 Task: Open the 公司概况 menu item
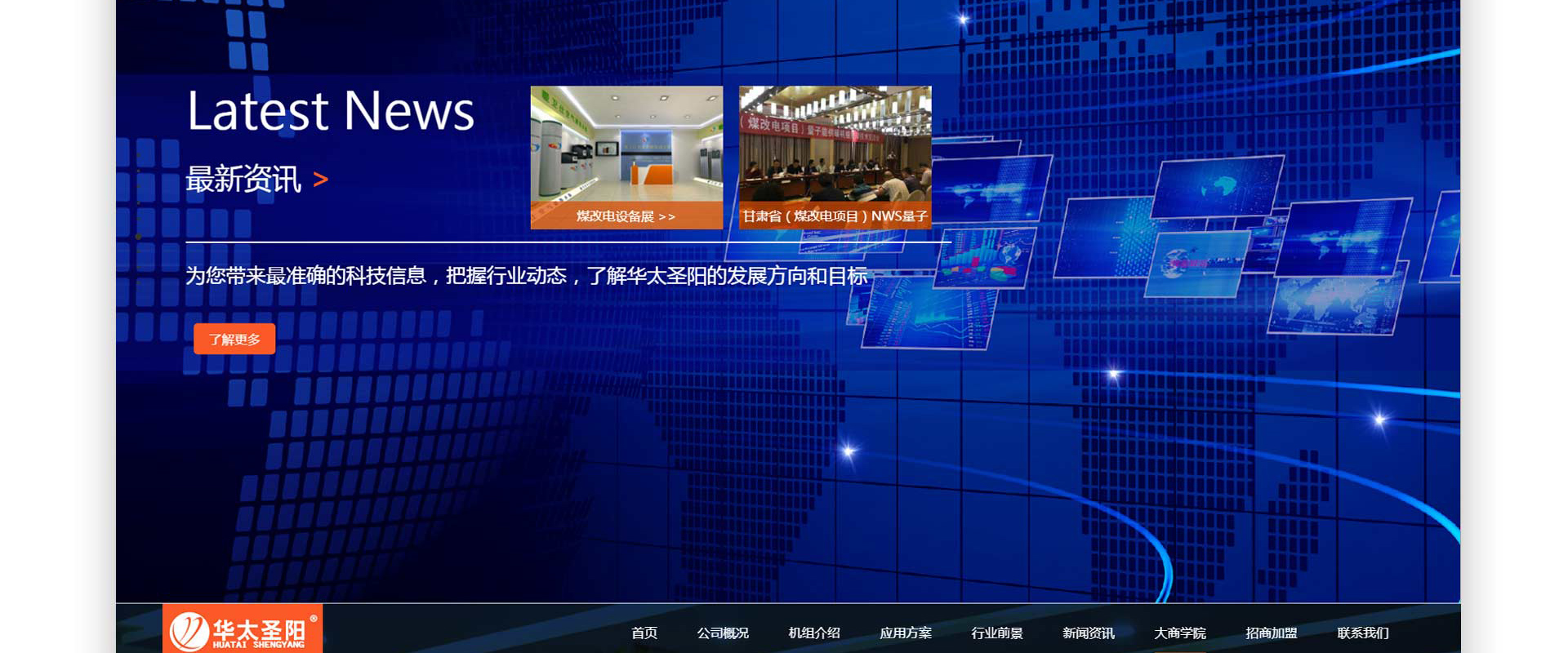pos(723,633)
